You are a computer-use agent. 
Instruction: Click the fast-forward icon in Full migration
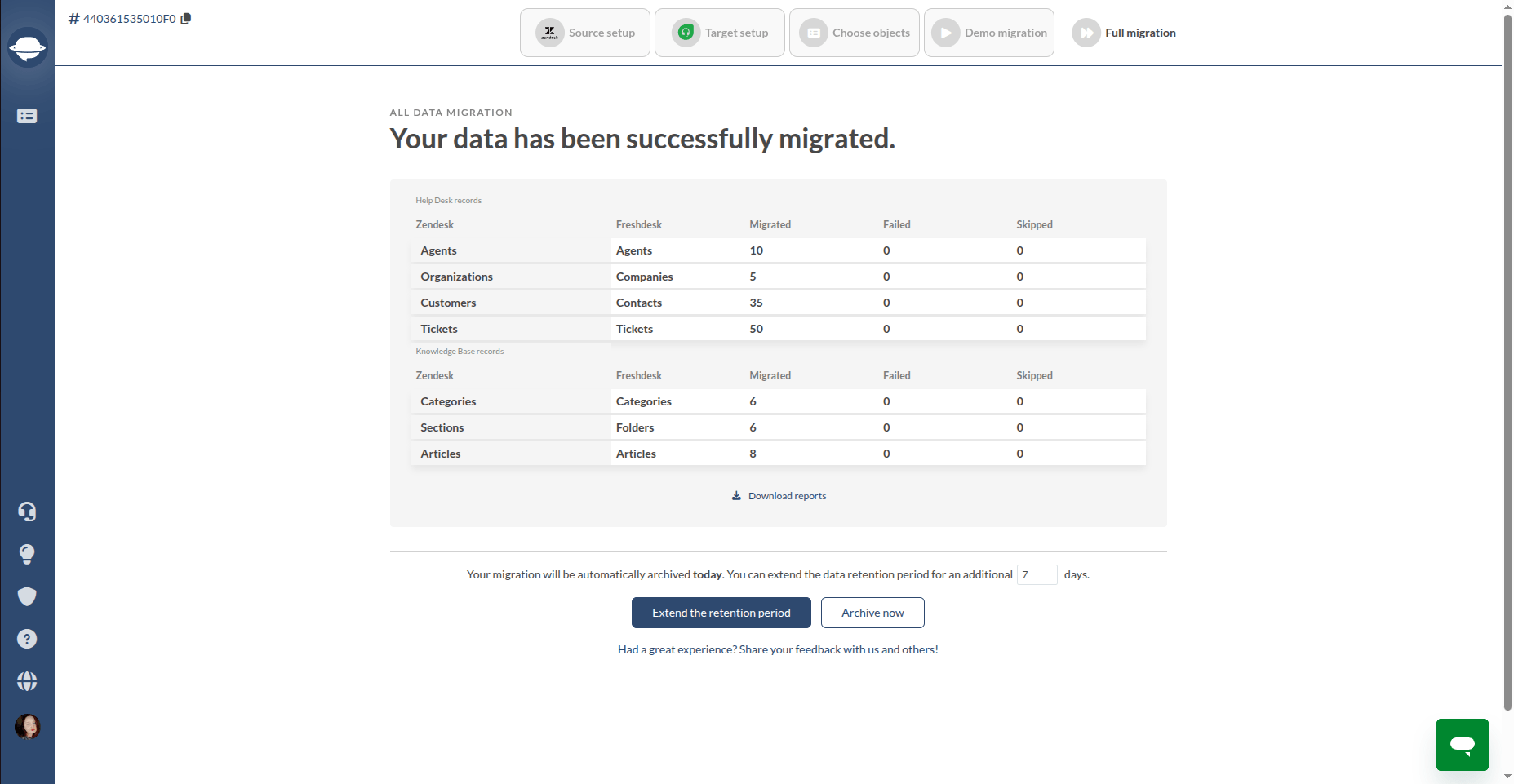[1086, 33]
